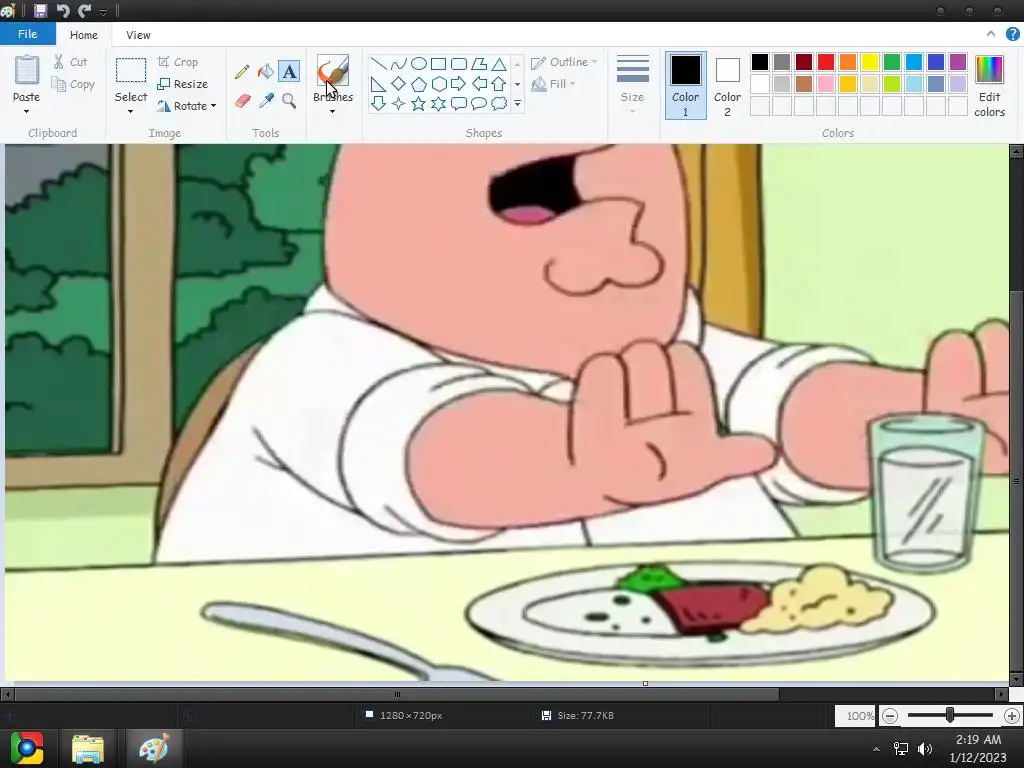Select the Eraser tool
The width and height of the screenshot is (1024, 768).
pos(242,101)
